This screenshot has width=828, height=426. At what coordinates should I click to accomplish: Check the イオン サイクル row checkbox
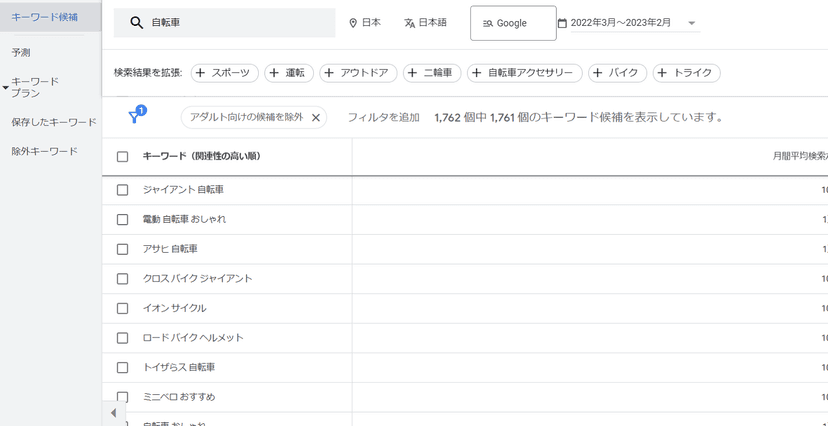123,308
